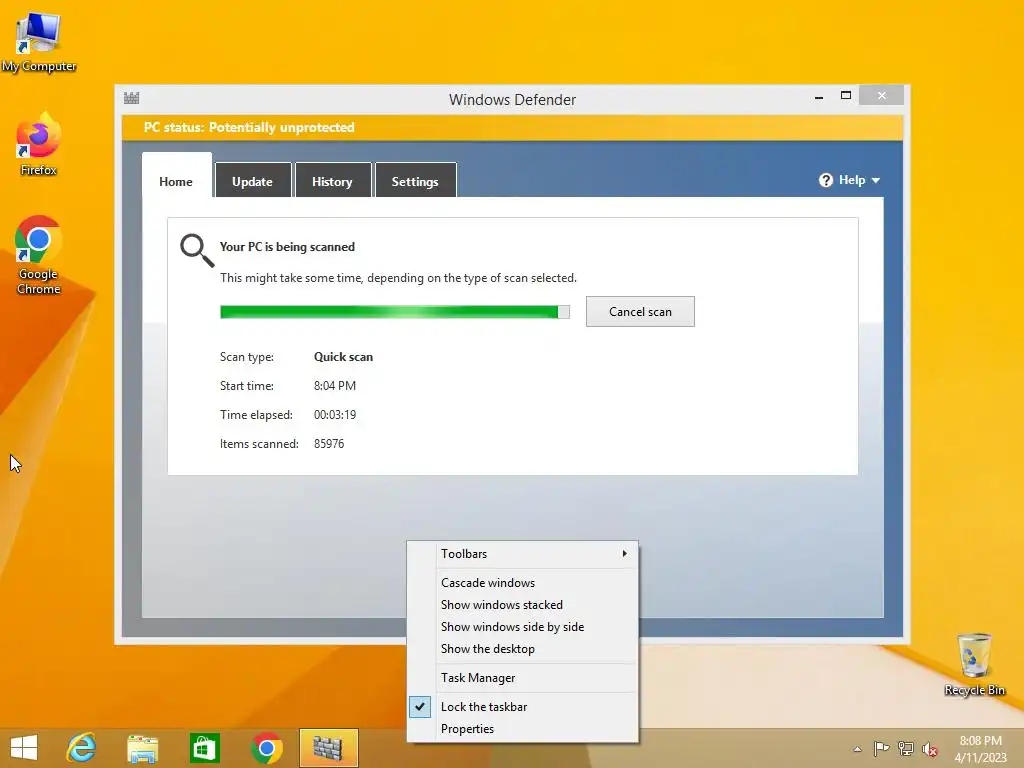The height and width of the screenshot is (768, 1024).
Task: Toggle Lock the taskbar checkmark
Action: coord(420,707)
